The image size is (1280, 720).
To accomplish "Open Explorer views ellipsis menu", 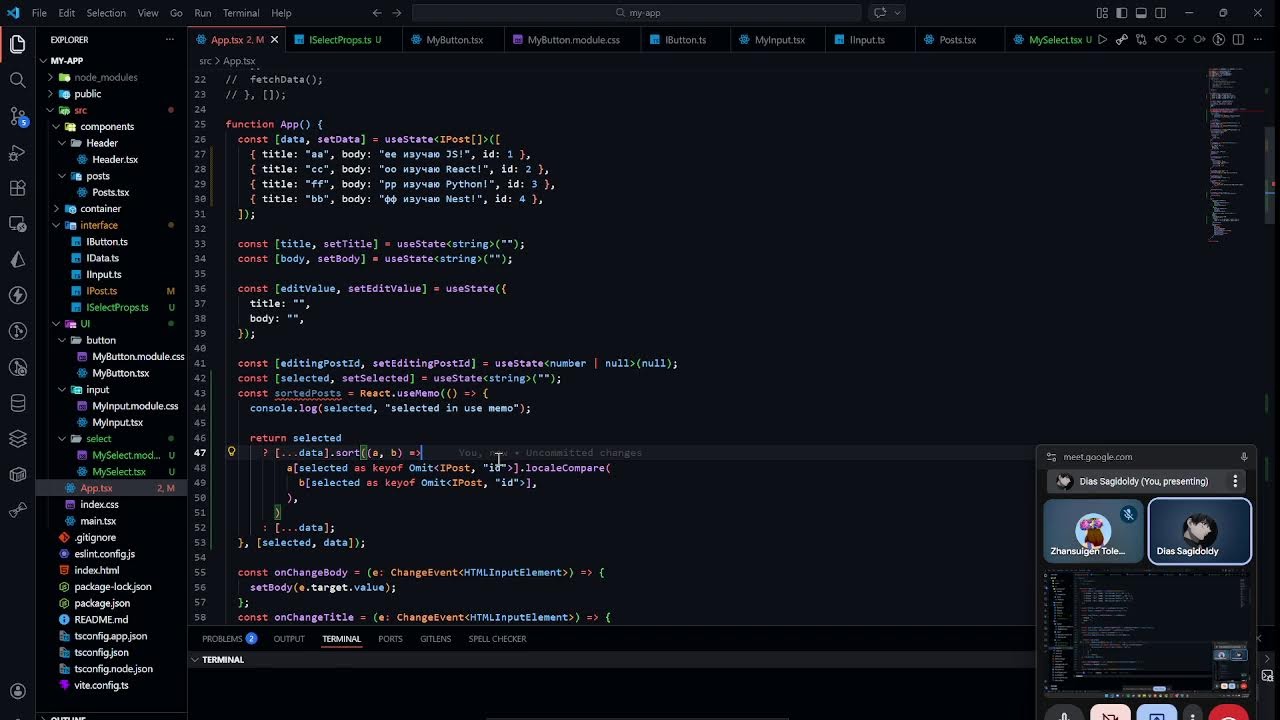I will 170,40.
